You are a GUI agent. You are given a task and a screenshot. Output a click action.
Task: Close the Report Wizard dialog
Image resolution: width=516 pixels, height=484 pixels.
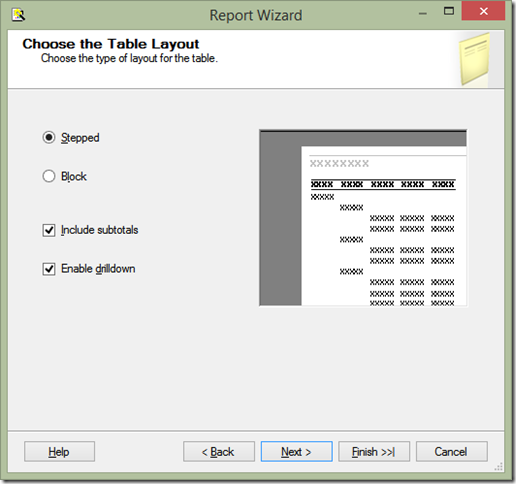[x=483, y=11]
